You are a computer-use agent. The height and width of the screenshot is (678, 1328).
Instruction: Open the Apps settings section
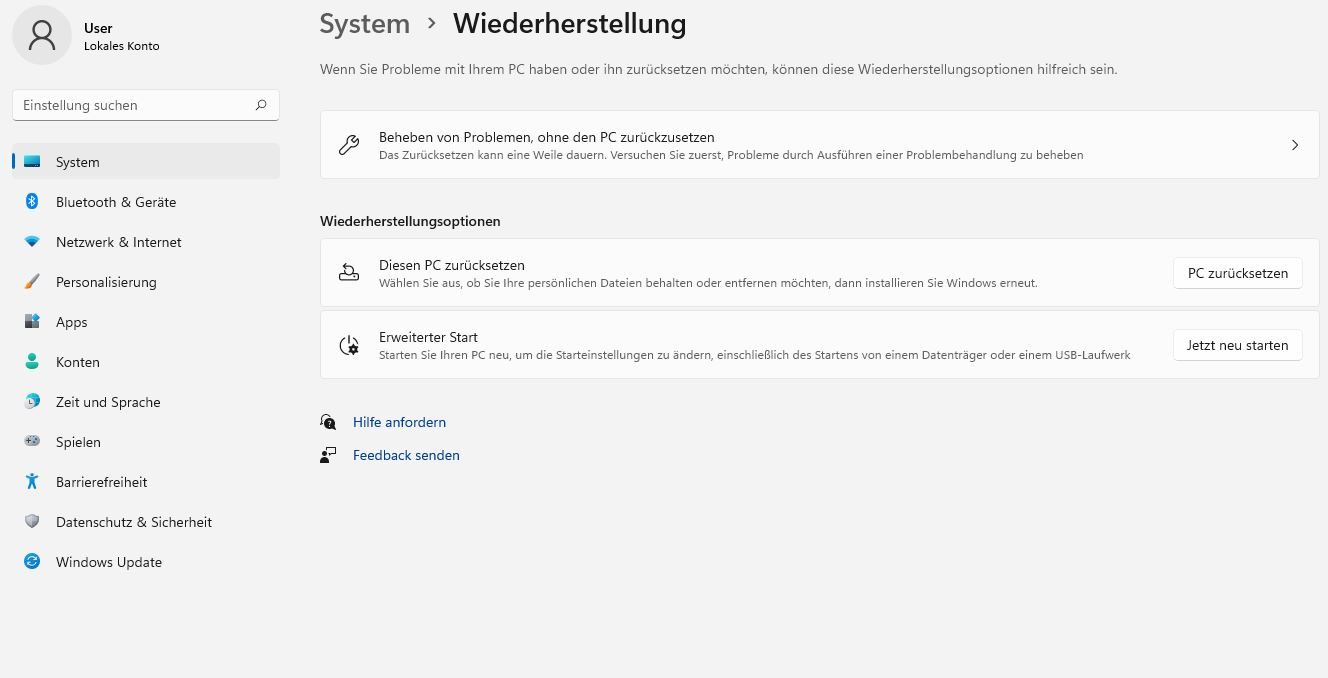click(x=71, y=322)
